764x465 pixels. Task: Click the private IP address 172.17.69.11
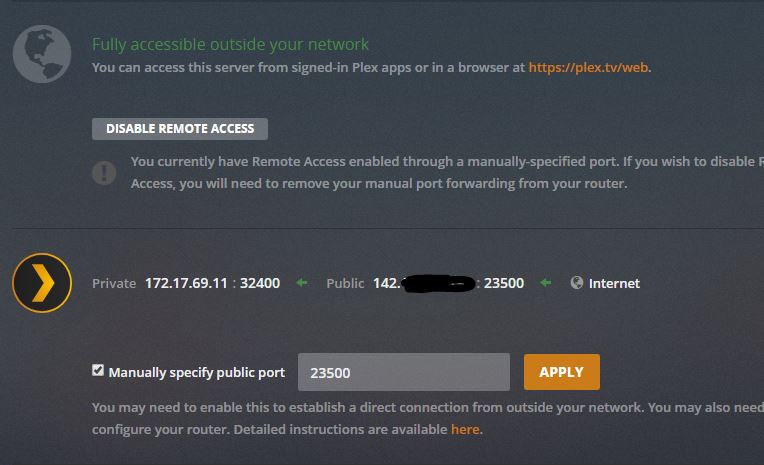[x=188, y=283]
